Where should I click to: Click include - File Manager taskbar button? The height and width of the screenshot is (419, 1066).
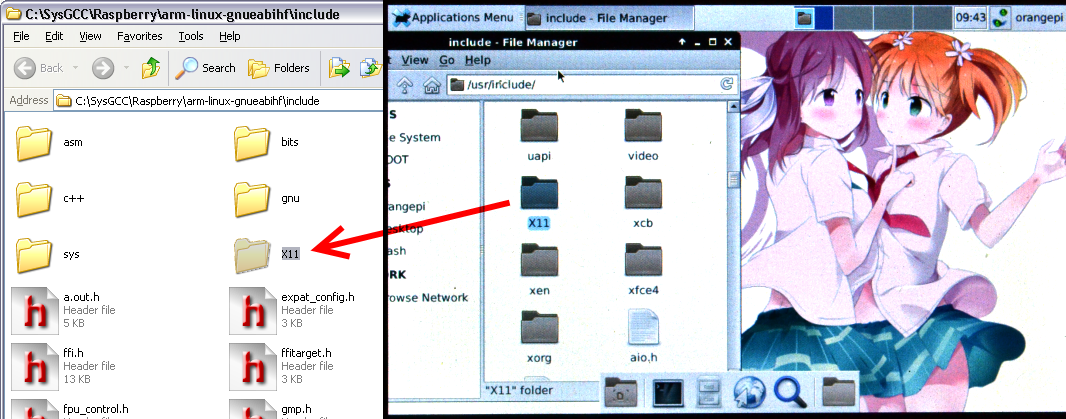[610, 18]
